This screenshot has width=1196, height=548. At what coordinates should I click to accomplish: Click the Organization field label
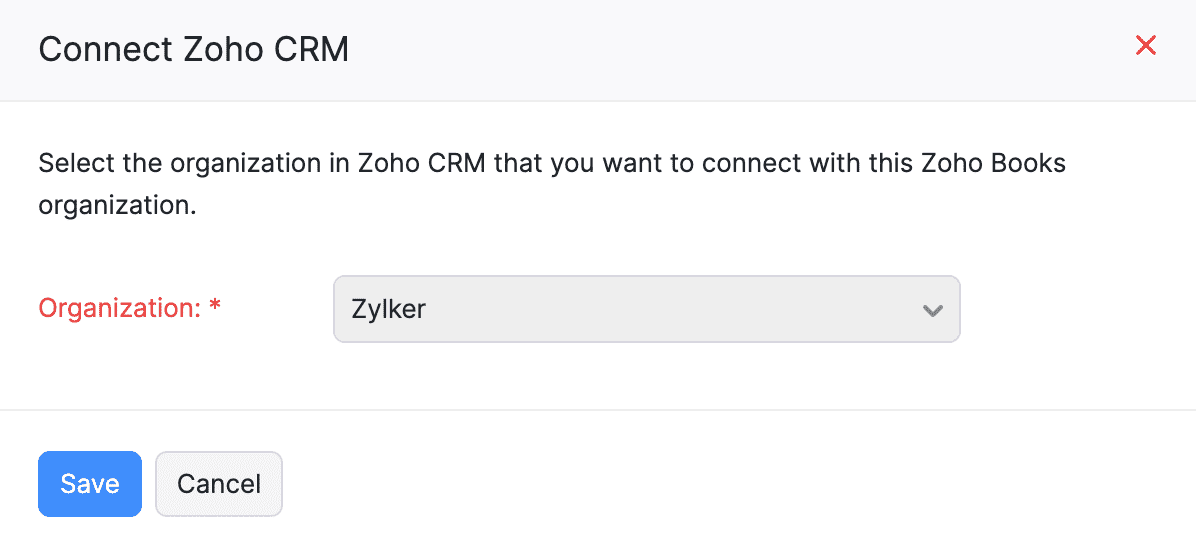point(119,309)
